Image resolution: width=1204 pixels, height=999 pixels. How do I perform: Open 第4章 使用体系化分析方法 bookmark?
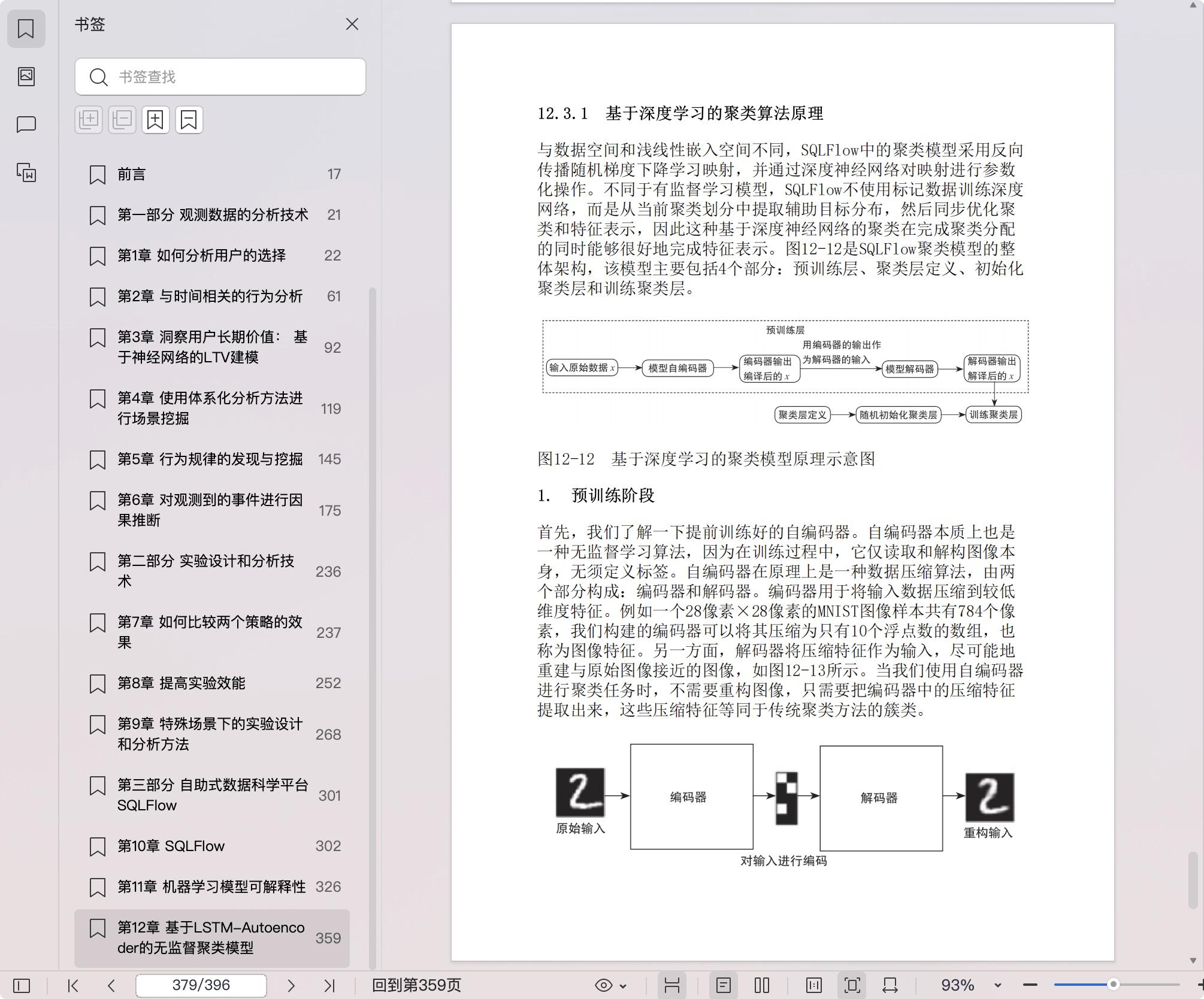(x=212, y=408)
